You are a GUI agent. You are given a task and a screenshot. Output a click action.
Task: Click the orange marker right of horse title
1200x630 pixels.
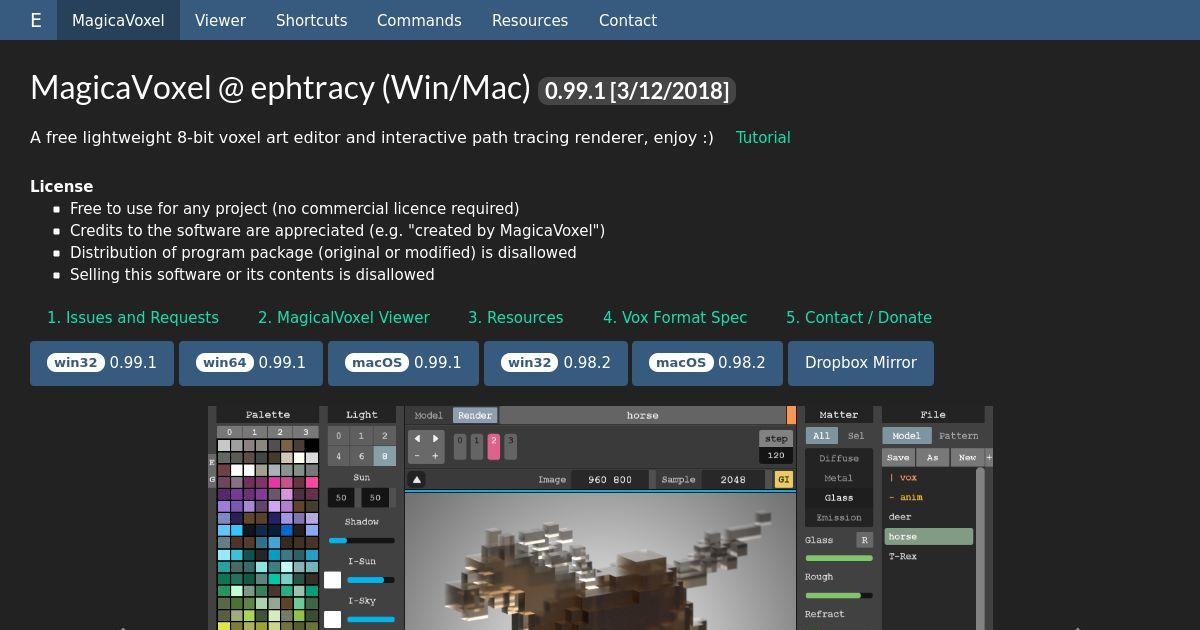pos(791,415)
